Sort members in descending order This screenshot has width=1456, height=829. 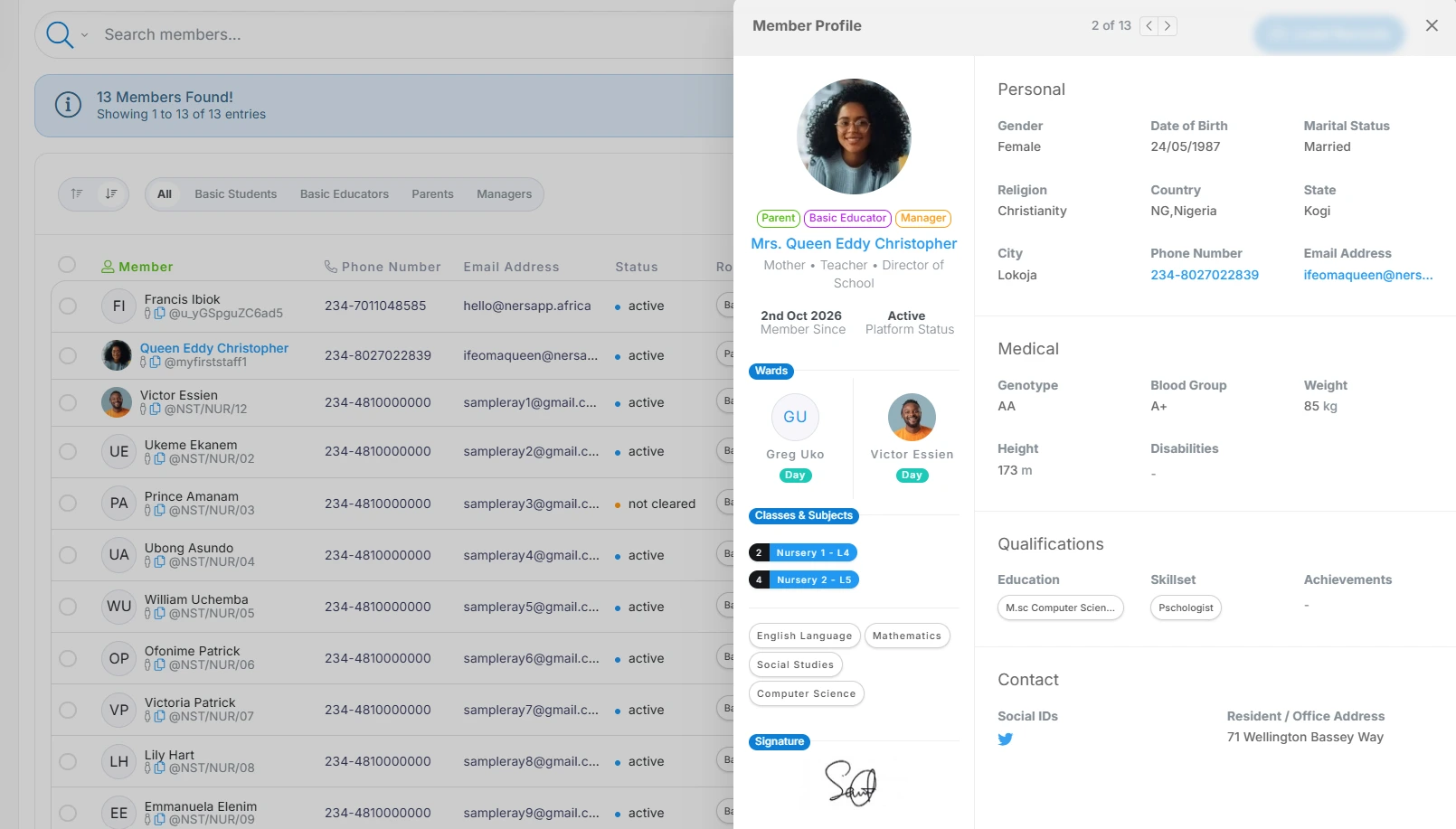tap(110, 193)
